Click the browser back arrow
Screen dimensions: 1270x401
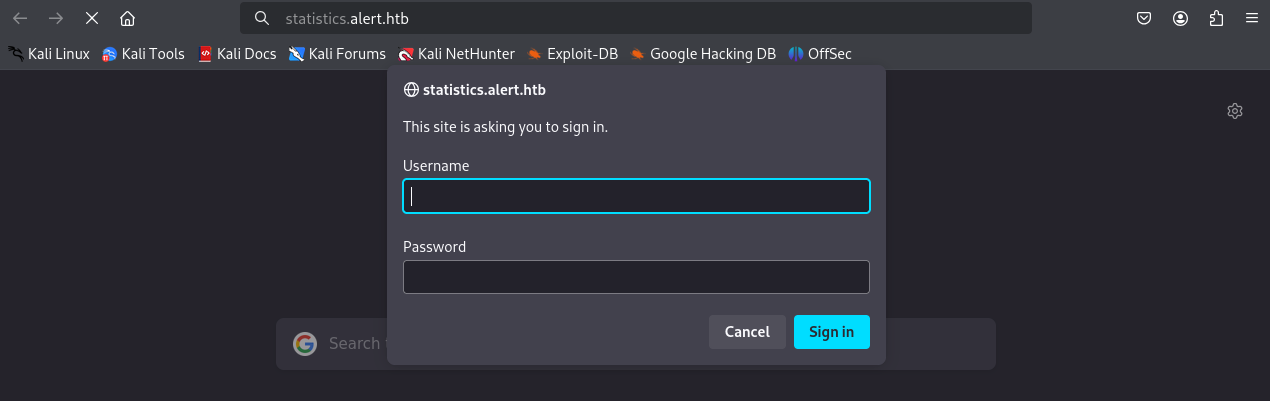pos(20,18)
